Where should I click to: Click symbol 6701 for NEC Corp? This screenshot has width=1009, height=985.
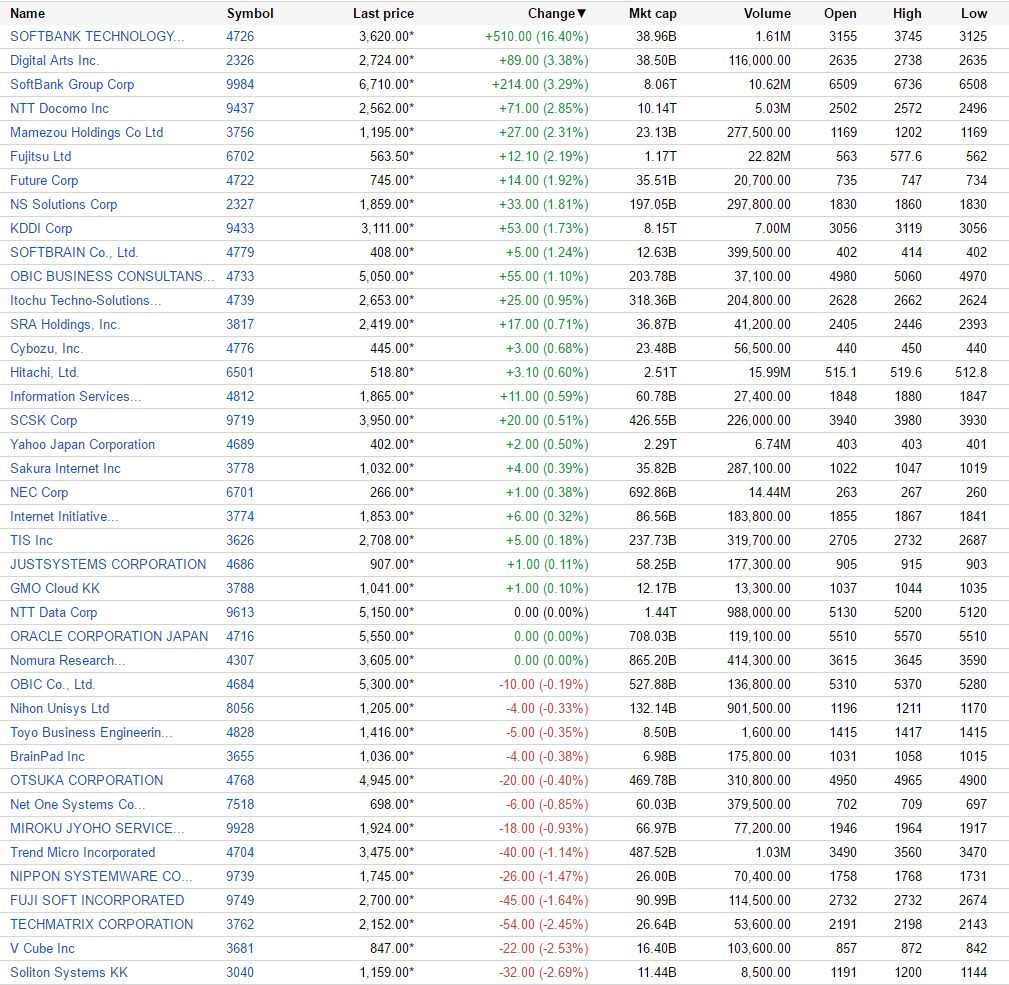240,493
